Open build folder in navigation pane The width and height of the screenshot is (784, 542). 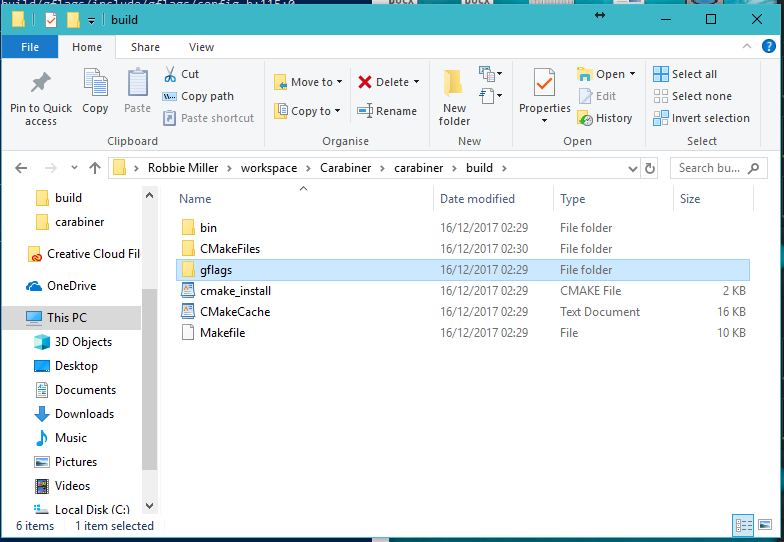point(68,198)
